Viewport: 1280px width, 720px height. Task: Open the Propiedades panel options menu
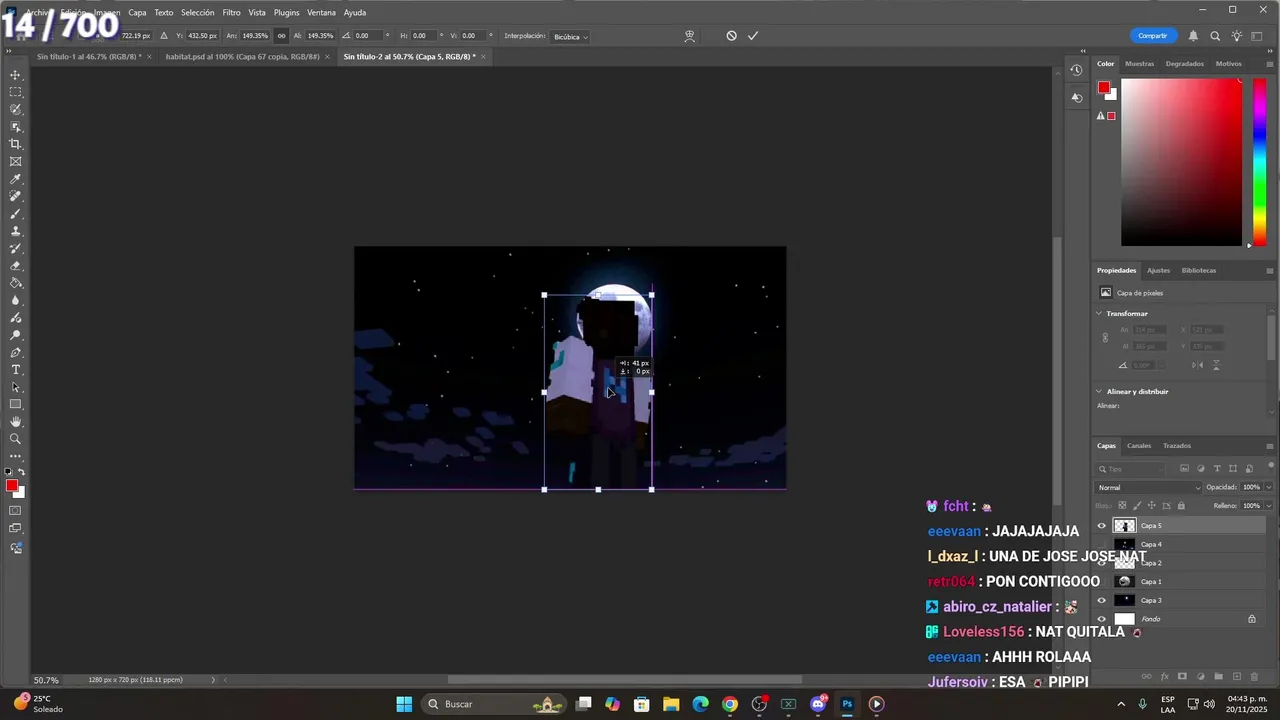[1270, 270]
